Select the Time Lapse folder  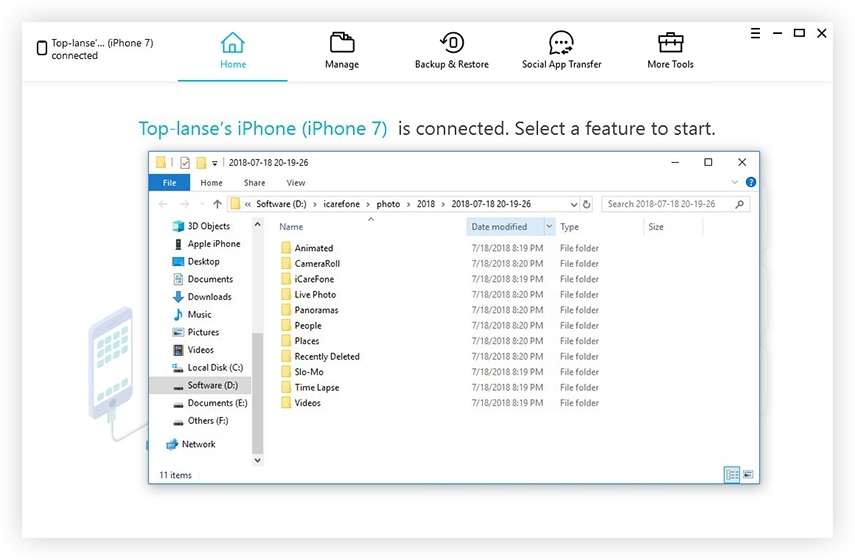(x=310, y=388)
